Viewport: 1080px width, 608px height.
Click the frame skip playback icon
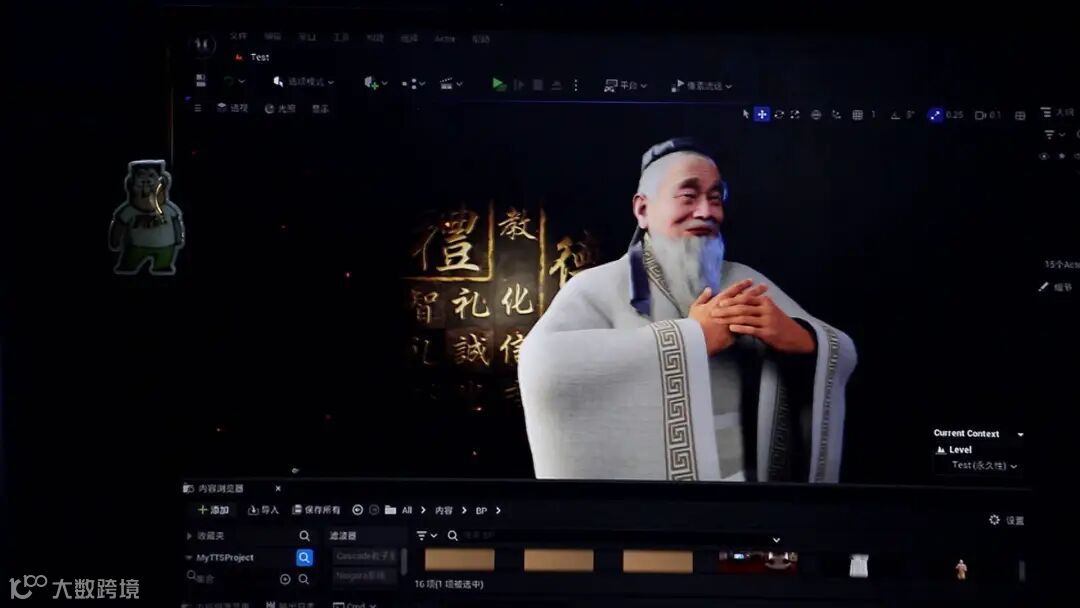coord(519,85)
